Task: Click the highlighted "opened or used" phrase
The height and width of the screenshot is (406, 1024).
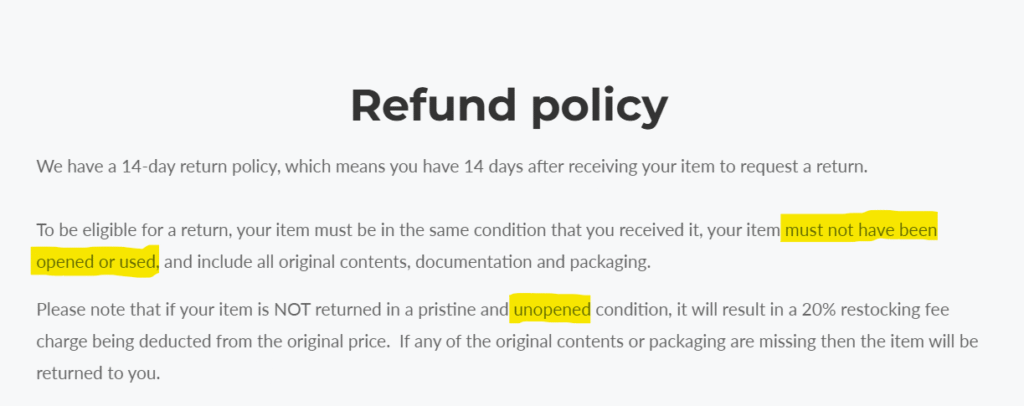Action: (x=96, y=262)
